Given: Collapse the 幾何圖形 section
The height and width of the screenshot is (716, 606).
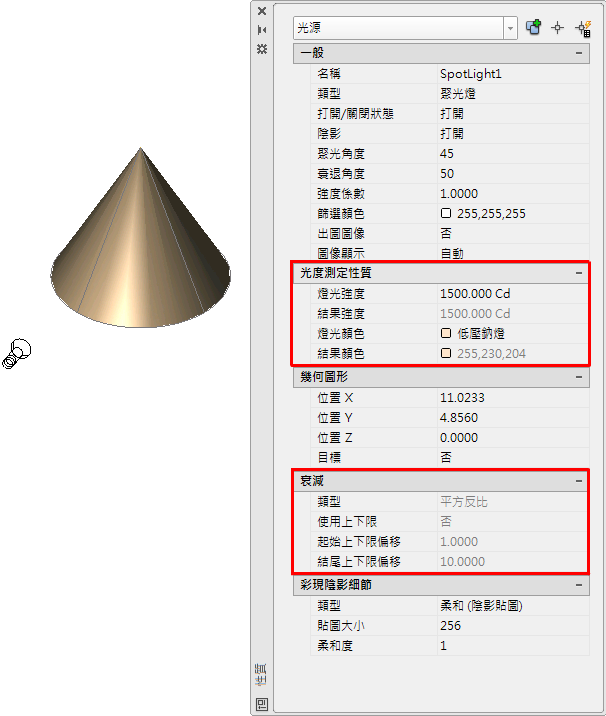Looking at the screenshot, I should coord(579,377).
